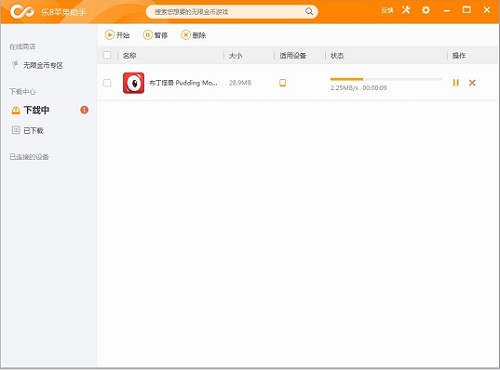Click the 名称 column header
The height and width of the screenshot is (370, 500).
[129, 56]
